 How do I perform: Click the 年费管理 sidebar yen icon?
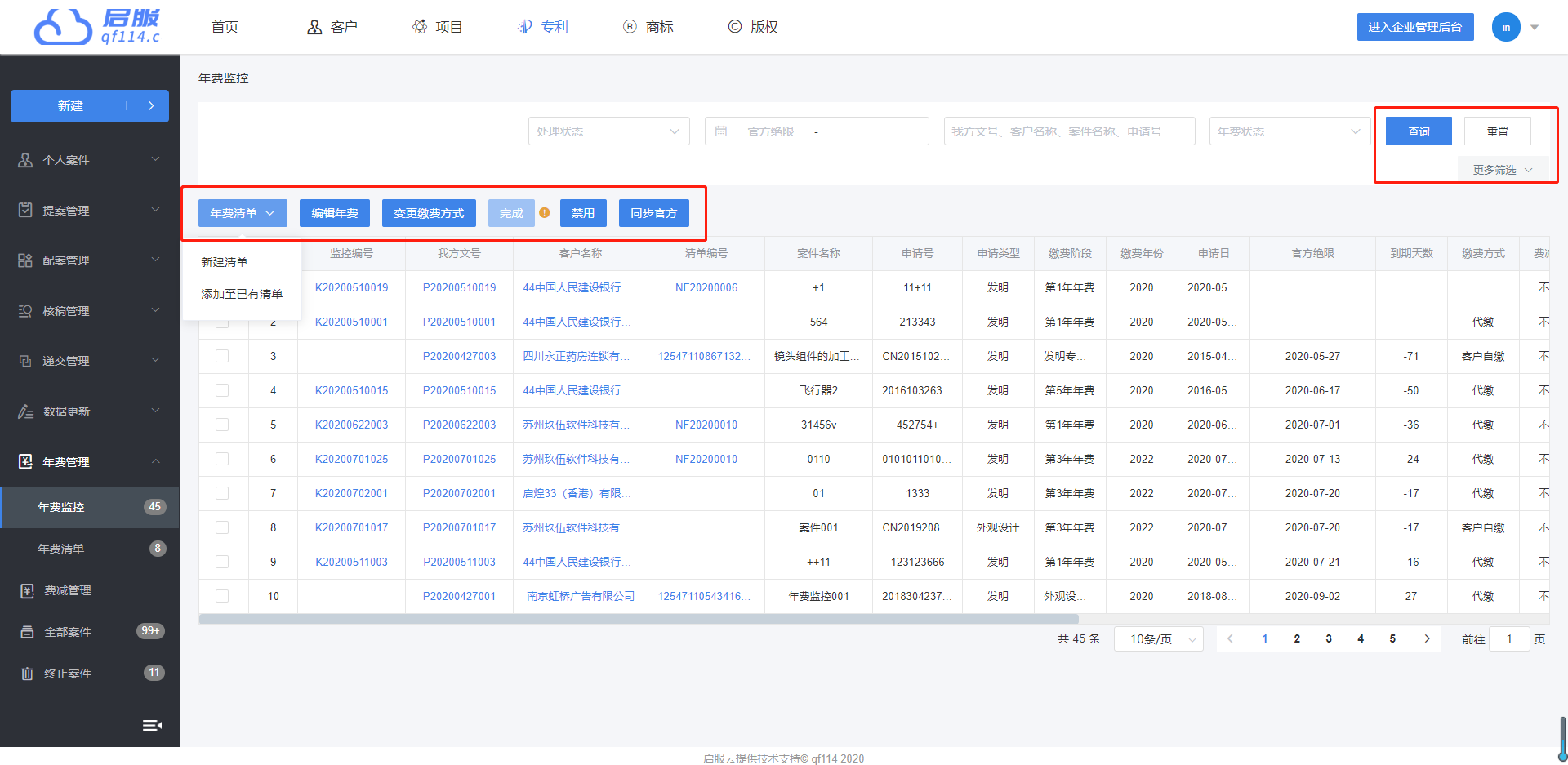tap(25, 462)
